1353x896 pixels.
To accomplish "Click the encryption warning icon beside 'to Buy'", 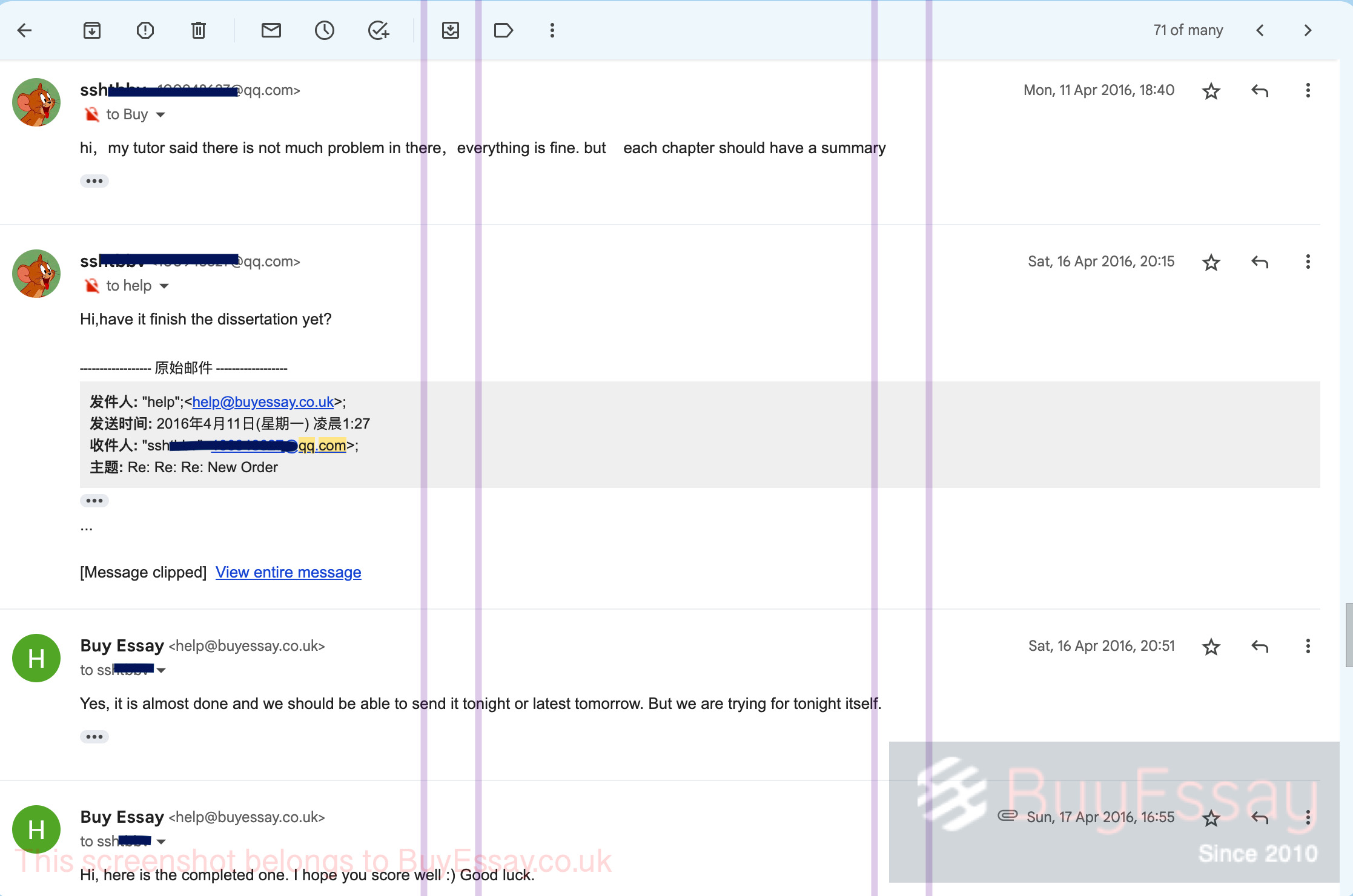I will click(x=91, y=114).
